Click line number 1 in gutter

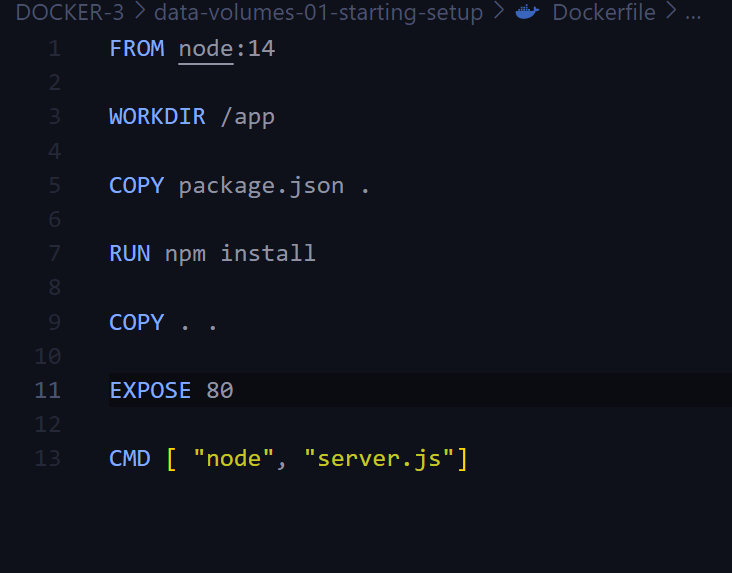55,49
